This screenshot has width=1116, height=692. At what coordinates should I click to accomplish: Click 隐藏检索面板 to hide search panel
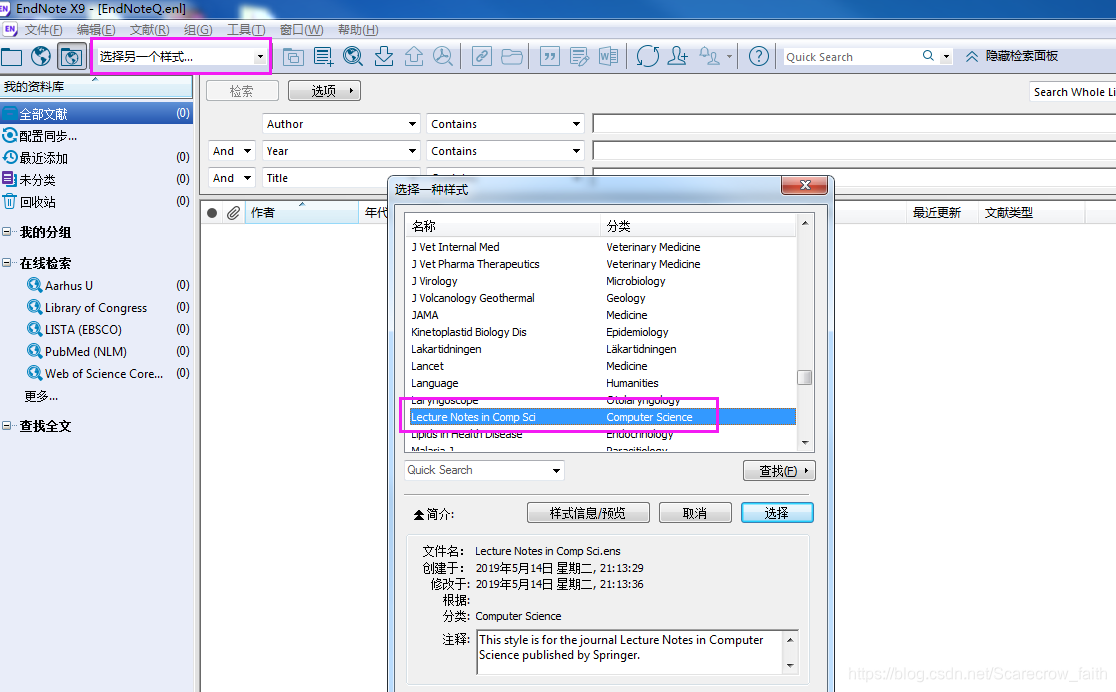tap(1012, 56)
